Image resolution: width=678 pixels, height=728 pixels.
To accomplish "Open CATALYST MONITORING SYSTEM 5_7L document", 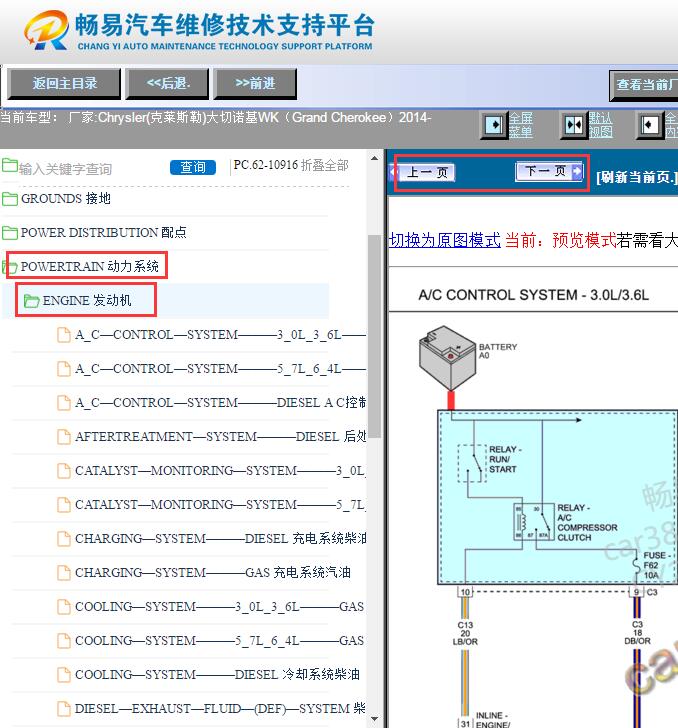I will click(x=220, y=504).
